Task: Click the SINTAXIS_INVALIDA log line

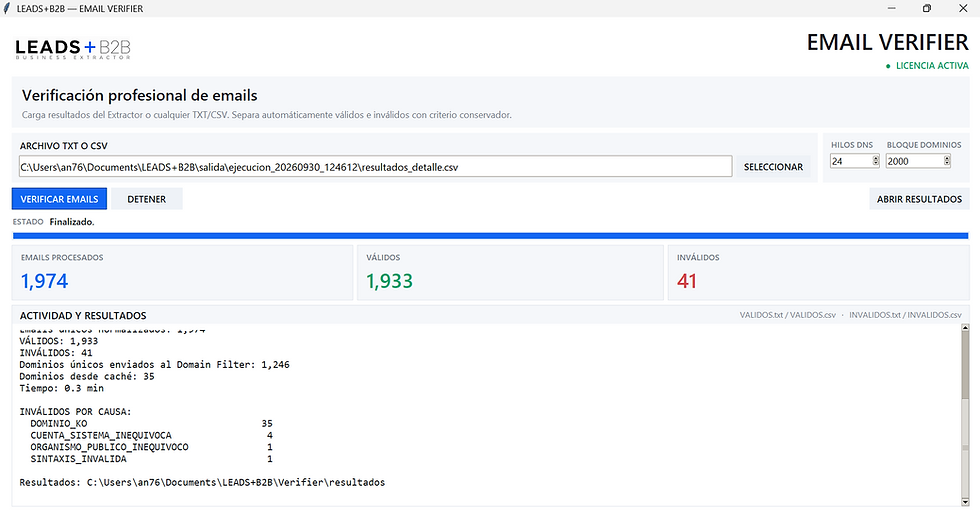Action: [151, 459]
